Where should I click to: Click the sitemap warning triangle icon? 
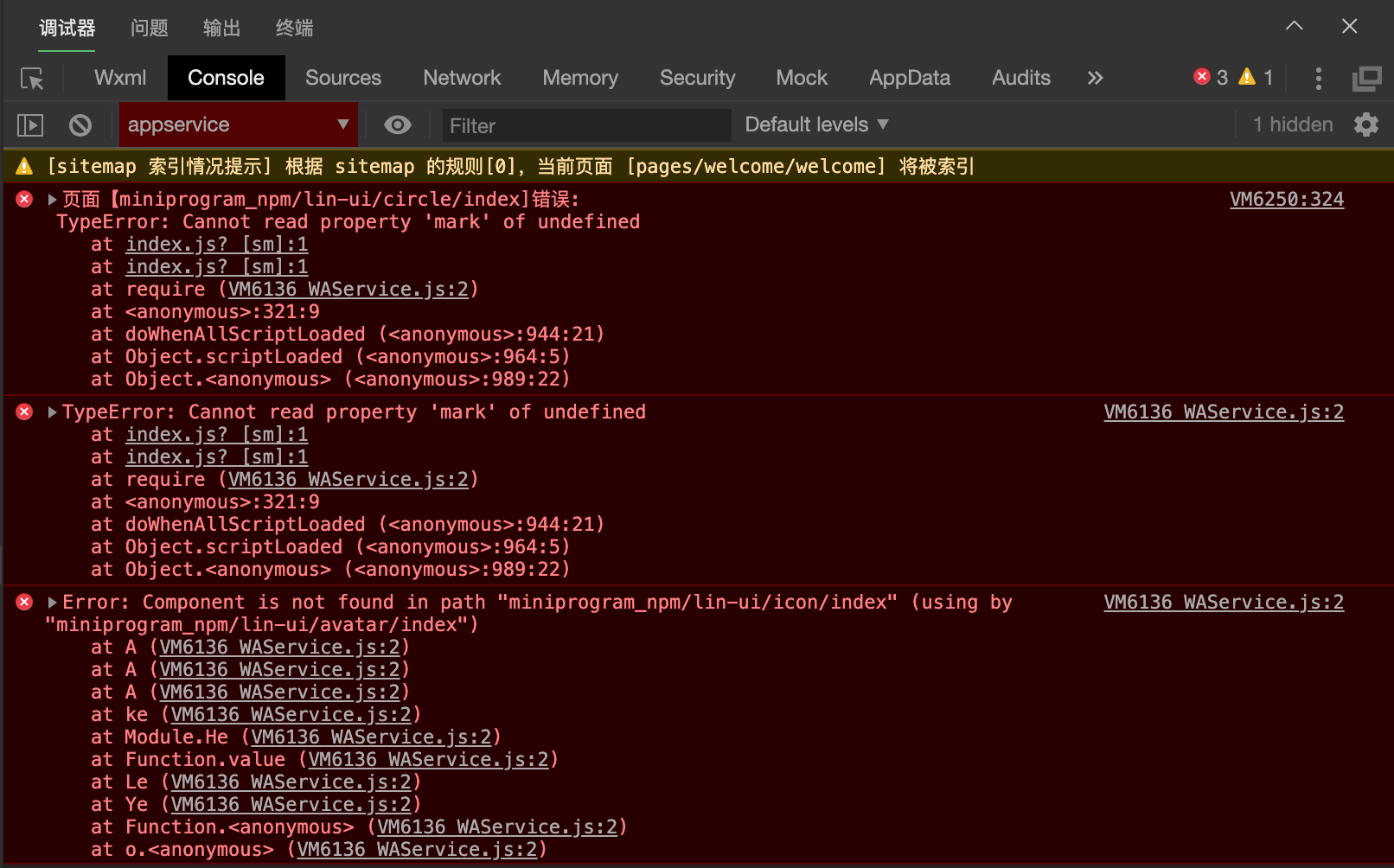tap(24, 166)
